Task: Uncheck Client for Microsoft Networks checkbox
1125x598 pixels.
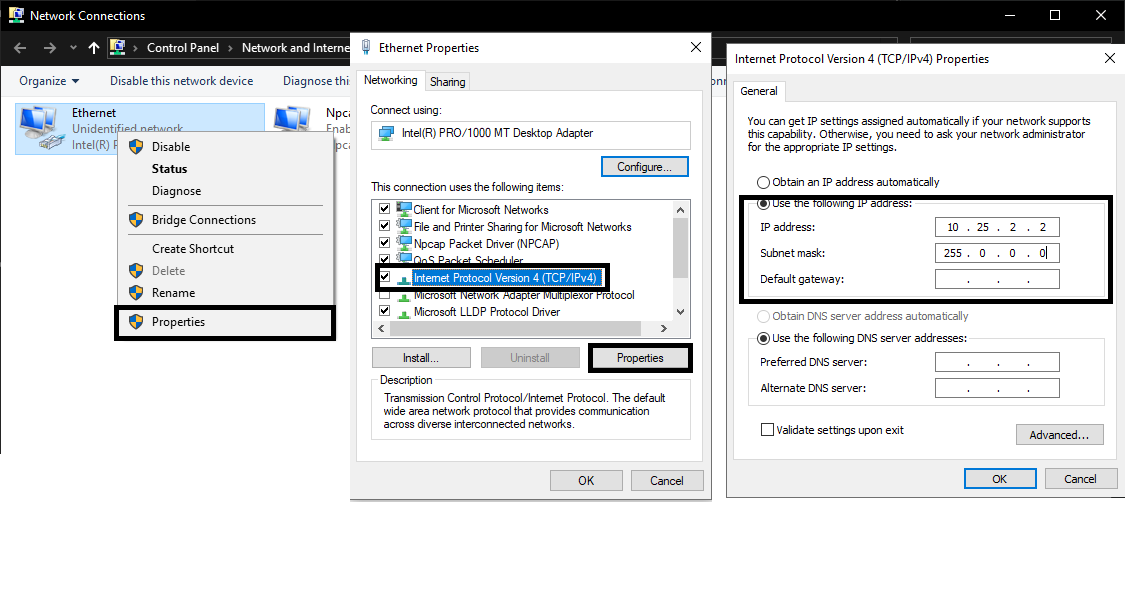Action: [384, 210]
